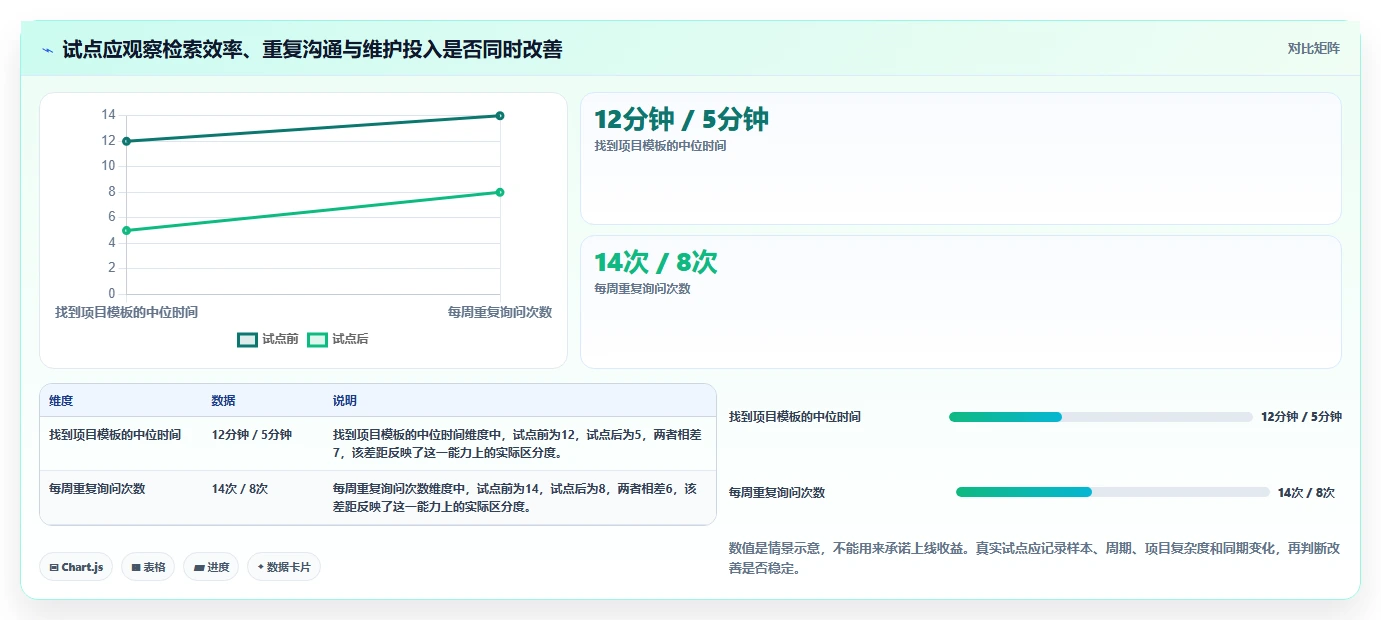
Task: Click the card caption 找到项目模板的中位时间
Action: pyautogui.click(x=660, y=146)
